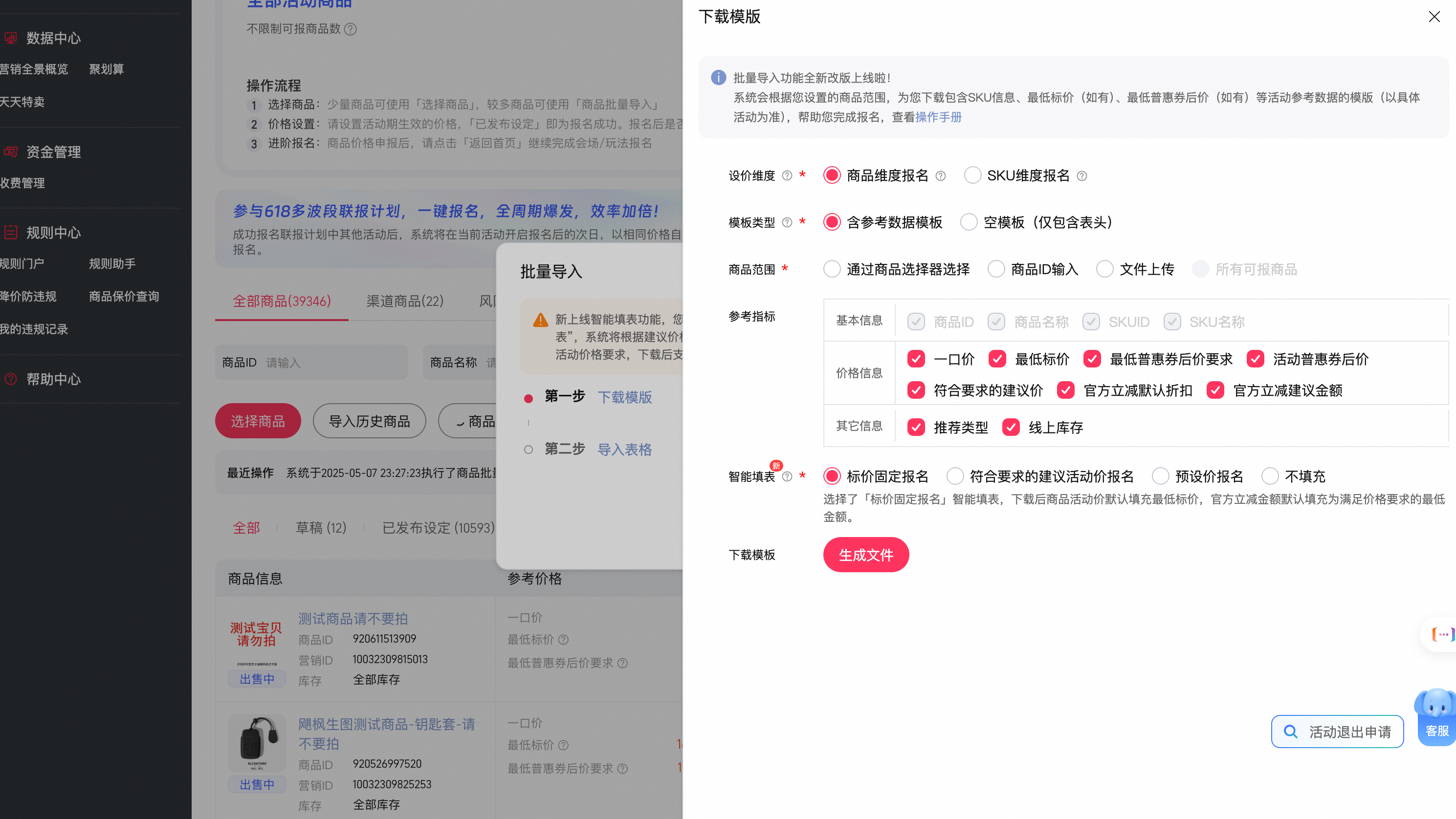The width and height of the screenshot is (1456, 819).
Task: Open product link 测试商品请不要拍
Action: pyautogui.click(x=353, y=619)
